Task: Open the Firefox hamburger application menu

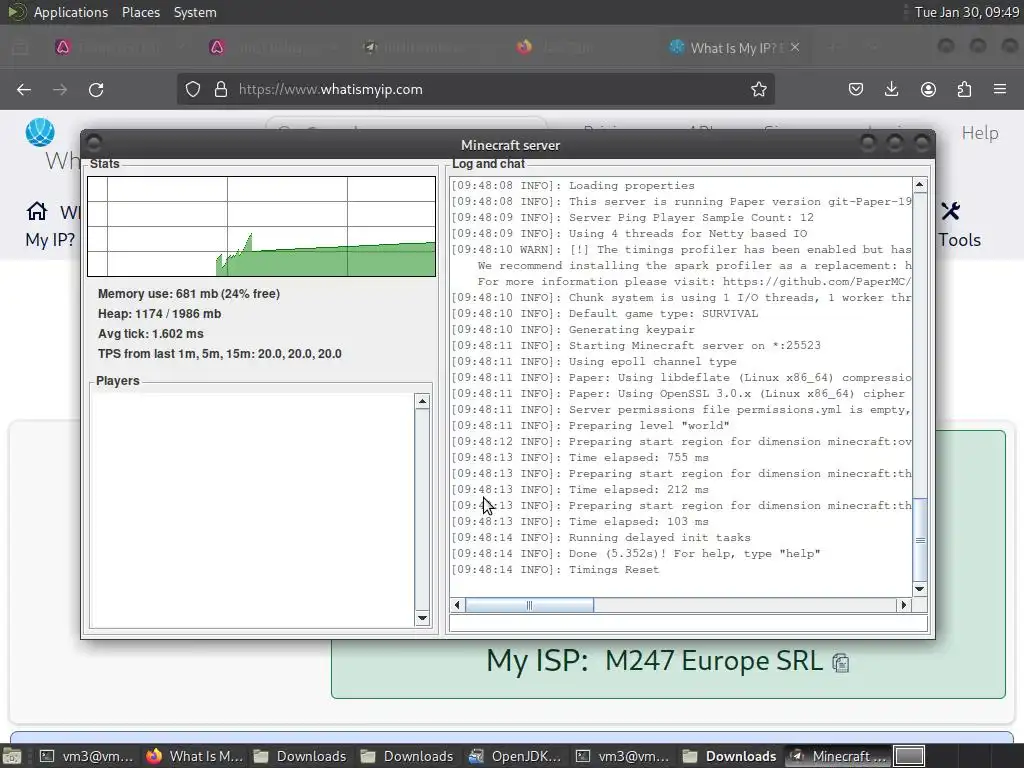Action: coord(1000,89)
